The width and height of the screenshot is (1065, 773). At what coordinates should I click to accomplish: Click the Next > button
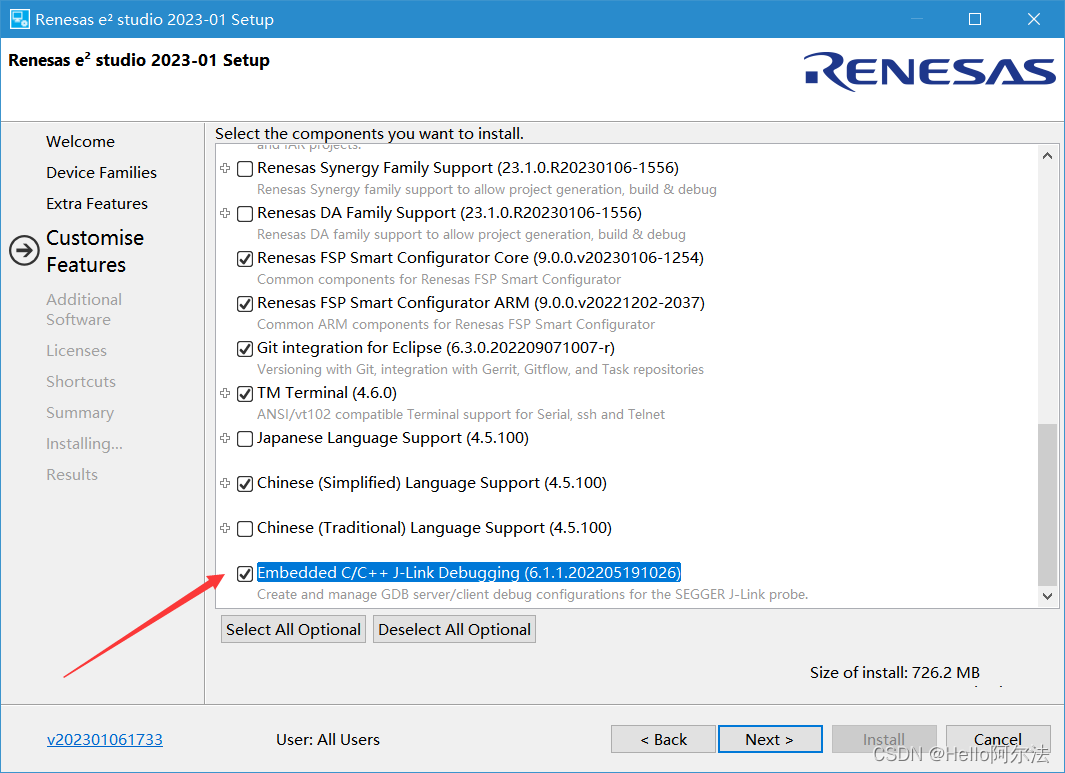pyautogui.click(x=770, y=739)
